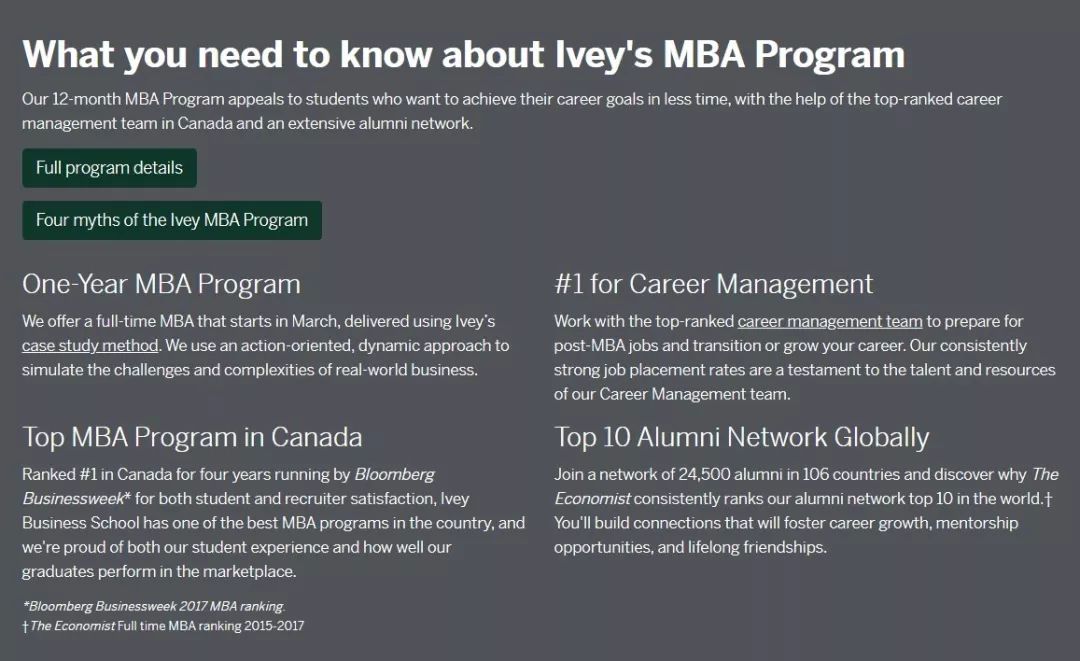
Task: Click the italic Bloomberg text in Canada paragraph
Action: click(x=394, y=474)
